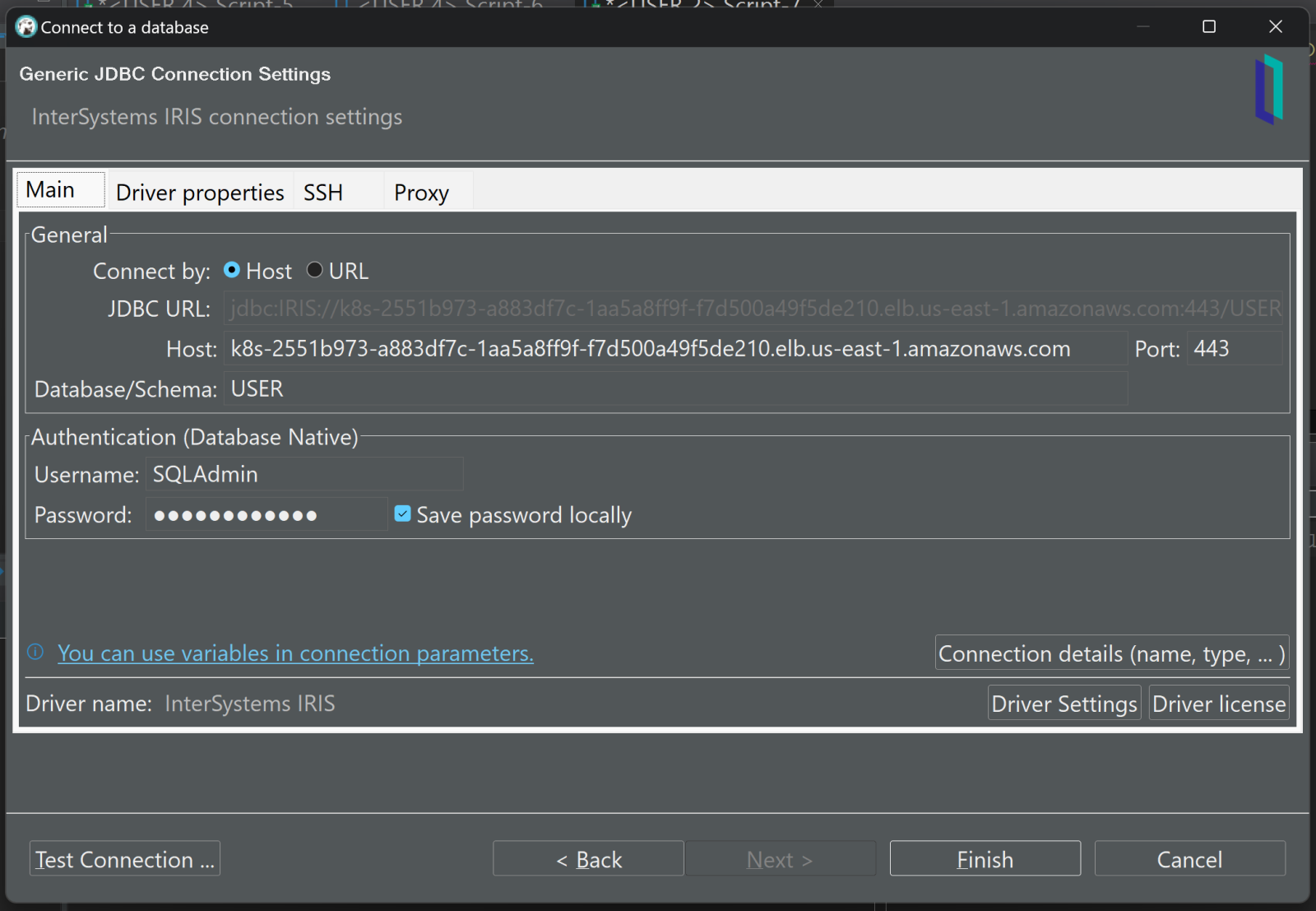
Task: Open Connection details (name, type, ...)
Action: (x=1111, y=653)
